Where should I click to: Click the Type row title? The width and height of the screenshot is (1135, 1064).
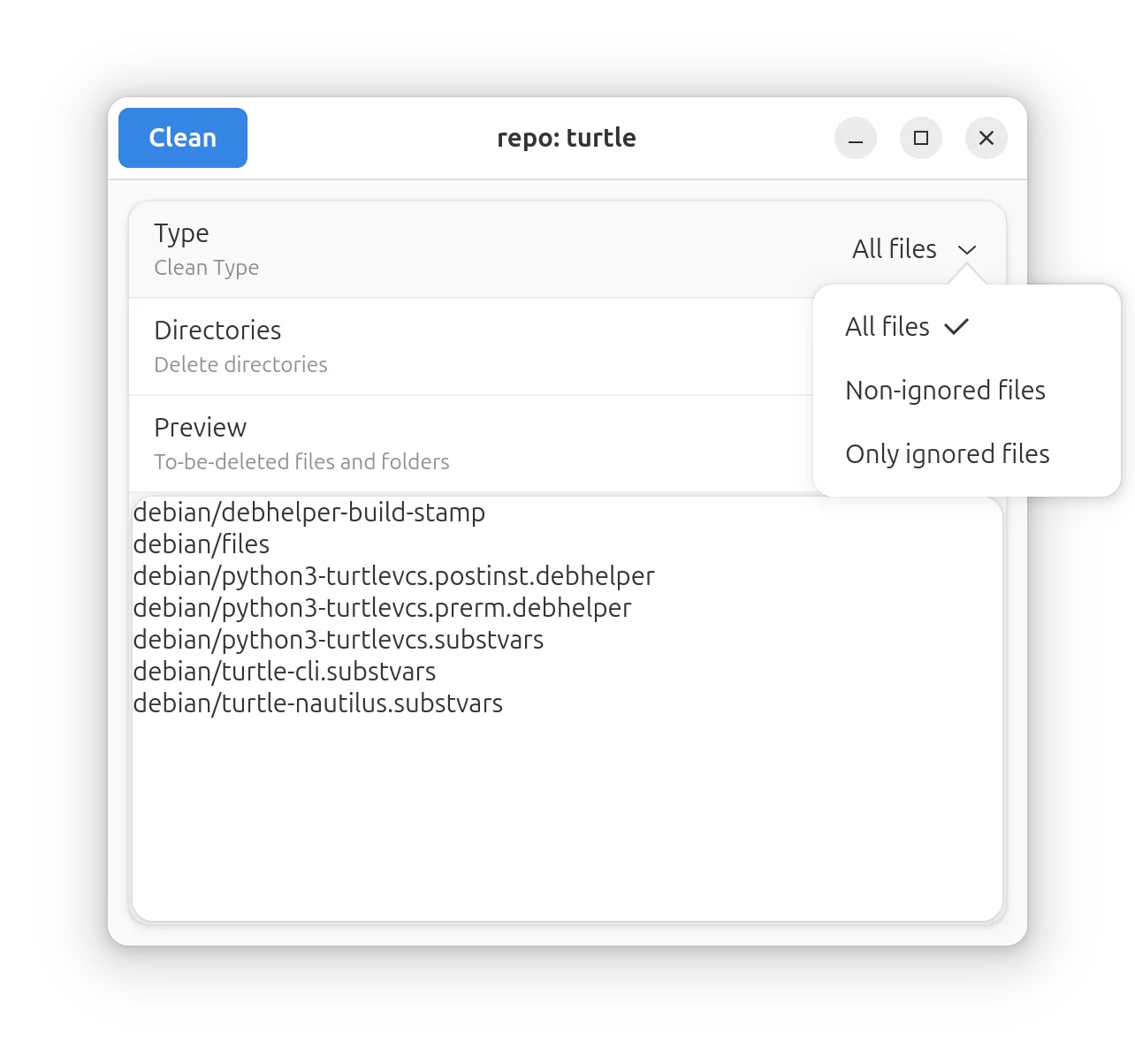(181, 233)
